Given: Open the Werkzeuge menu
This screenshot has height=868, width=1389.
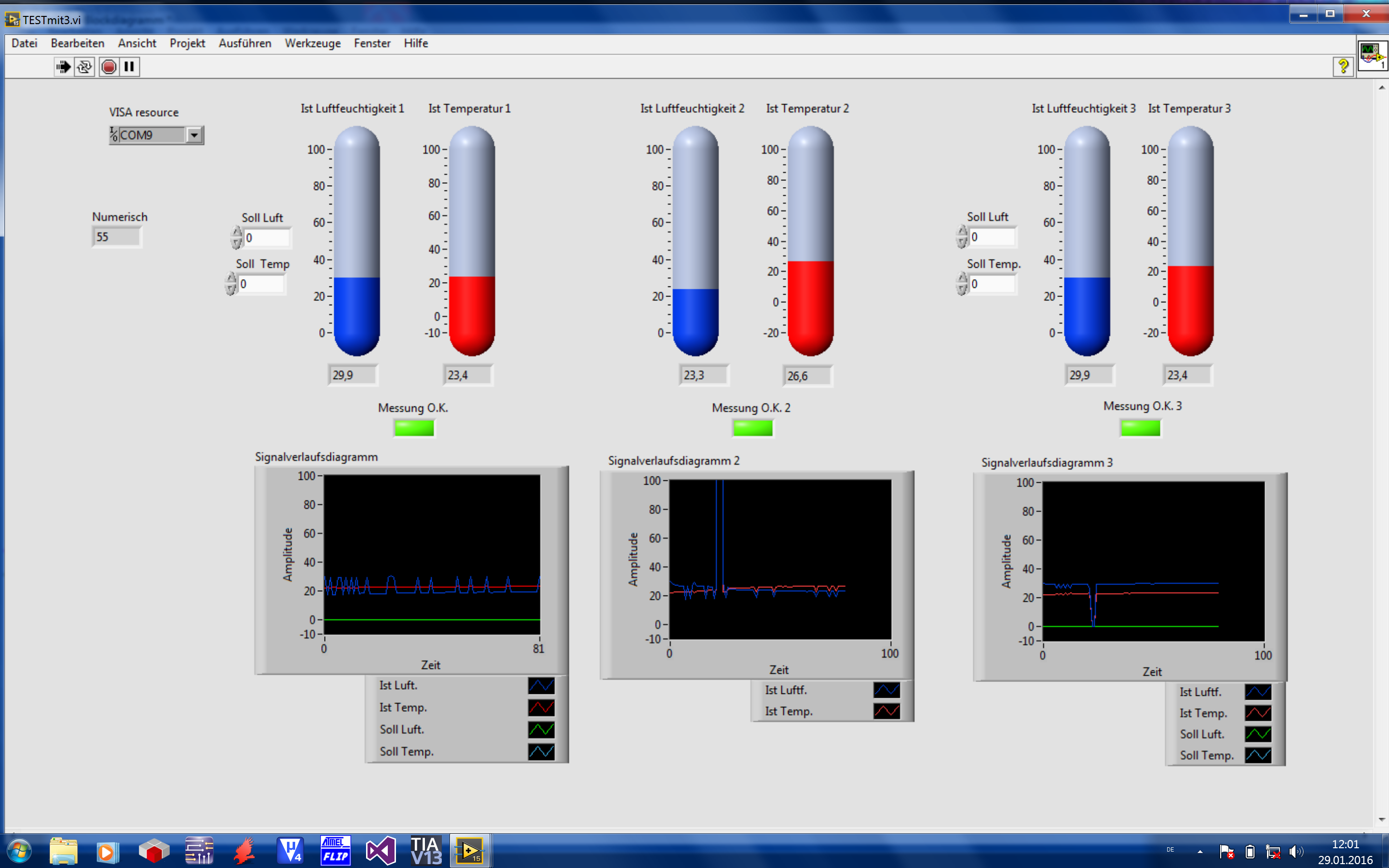Looking at the screenshot, I should [312, 43].
